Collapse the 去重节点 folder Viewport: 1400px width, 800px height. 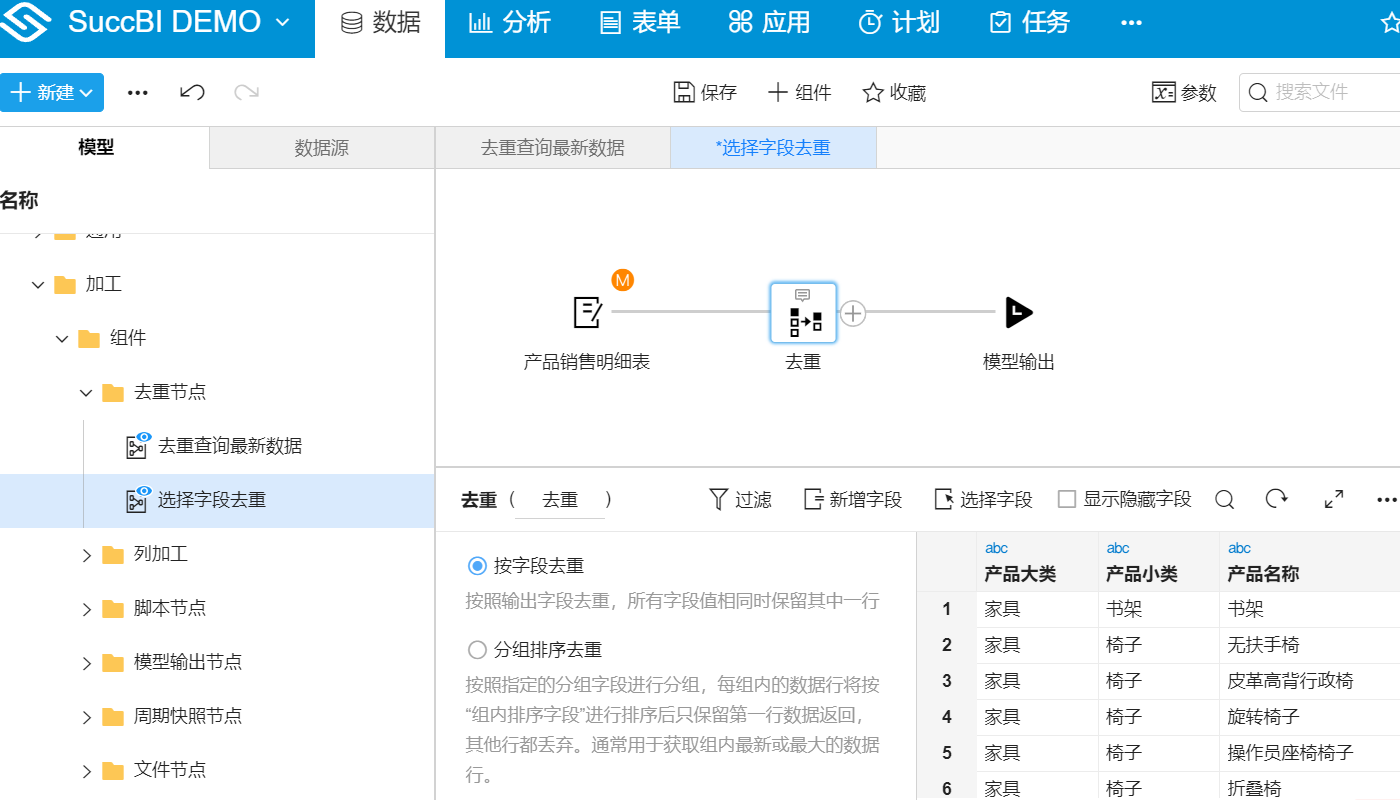click(x=85, y=392)
